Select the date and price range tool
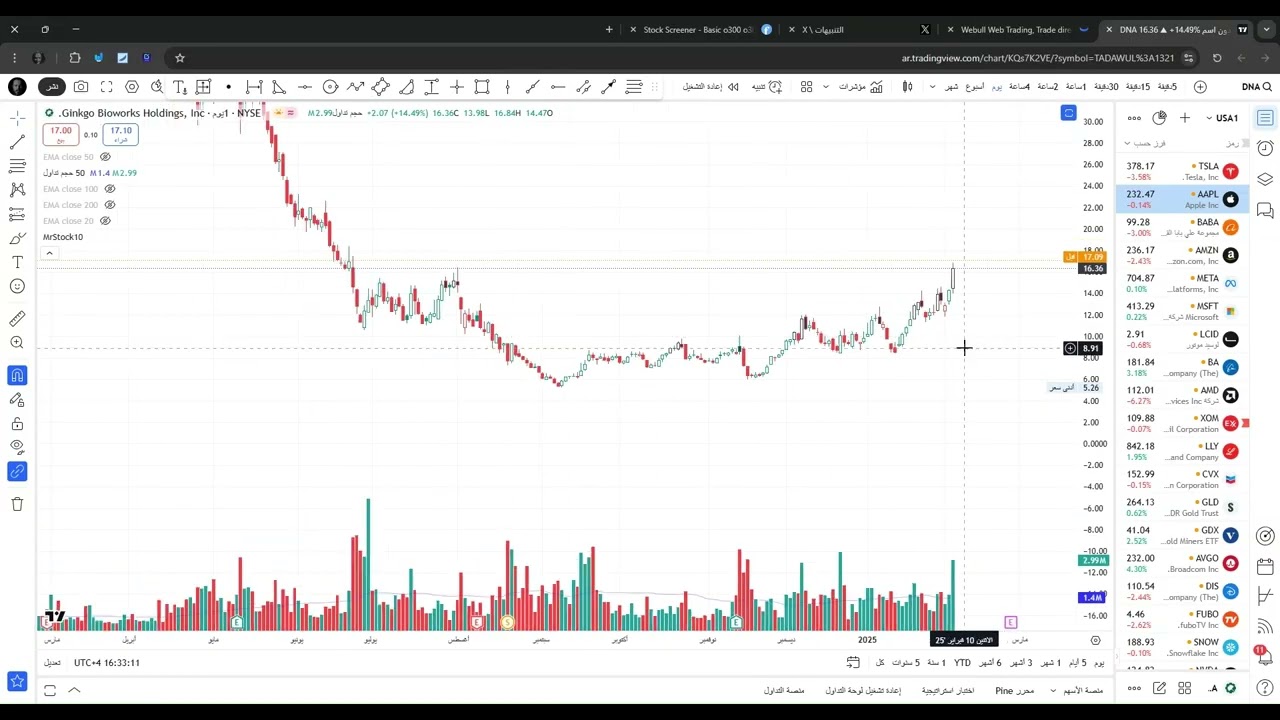 pos(203,87)
